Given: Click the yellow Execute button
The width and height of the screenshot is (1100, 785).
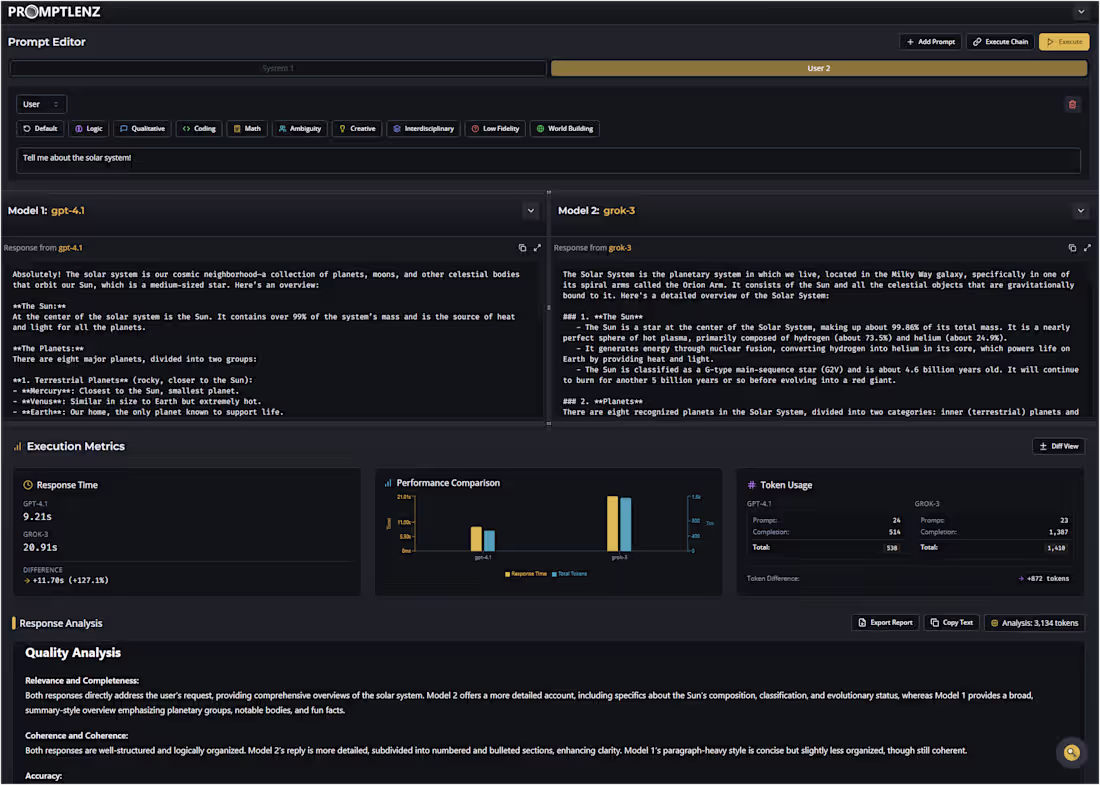Looking at the screenshot, I should [x=1064, y=42].
